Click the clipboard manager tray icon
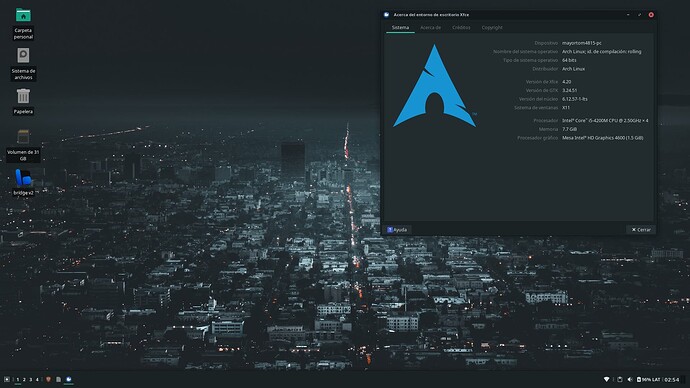The height and width of the screenshot is (388, 690). point(620,379)
